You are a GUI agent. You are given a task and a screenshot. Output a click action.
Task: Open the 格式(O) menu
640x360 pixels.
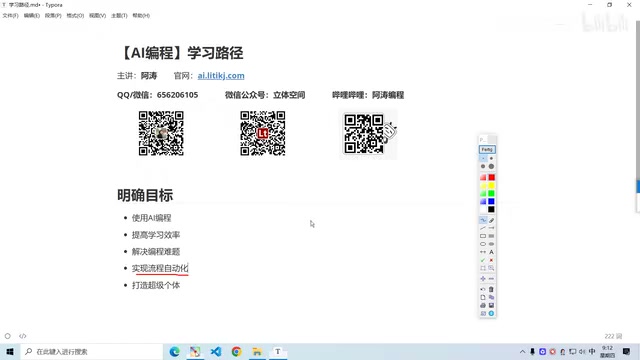coord(75,16)
